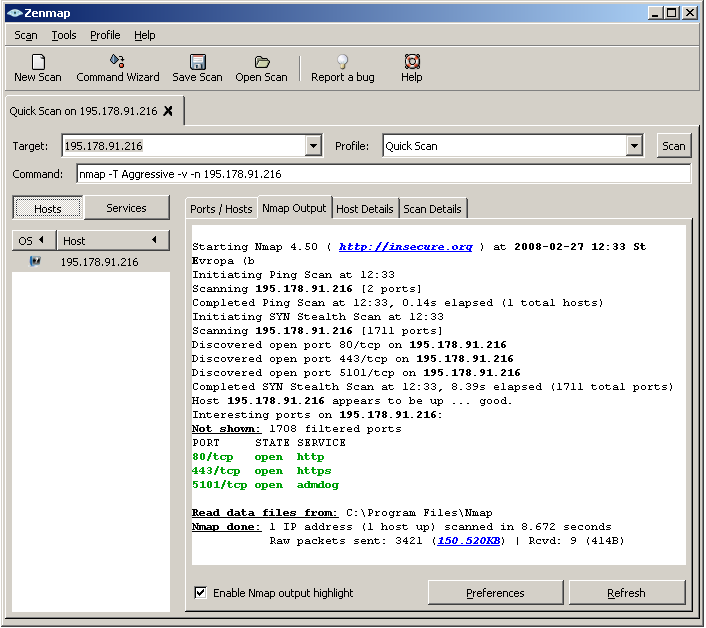
Task: Click the Services toggle button
Action: click(127, 208)
